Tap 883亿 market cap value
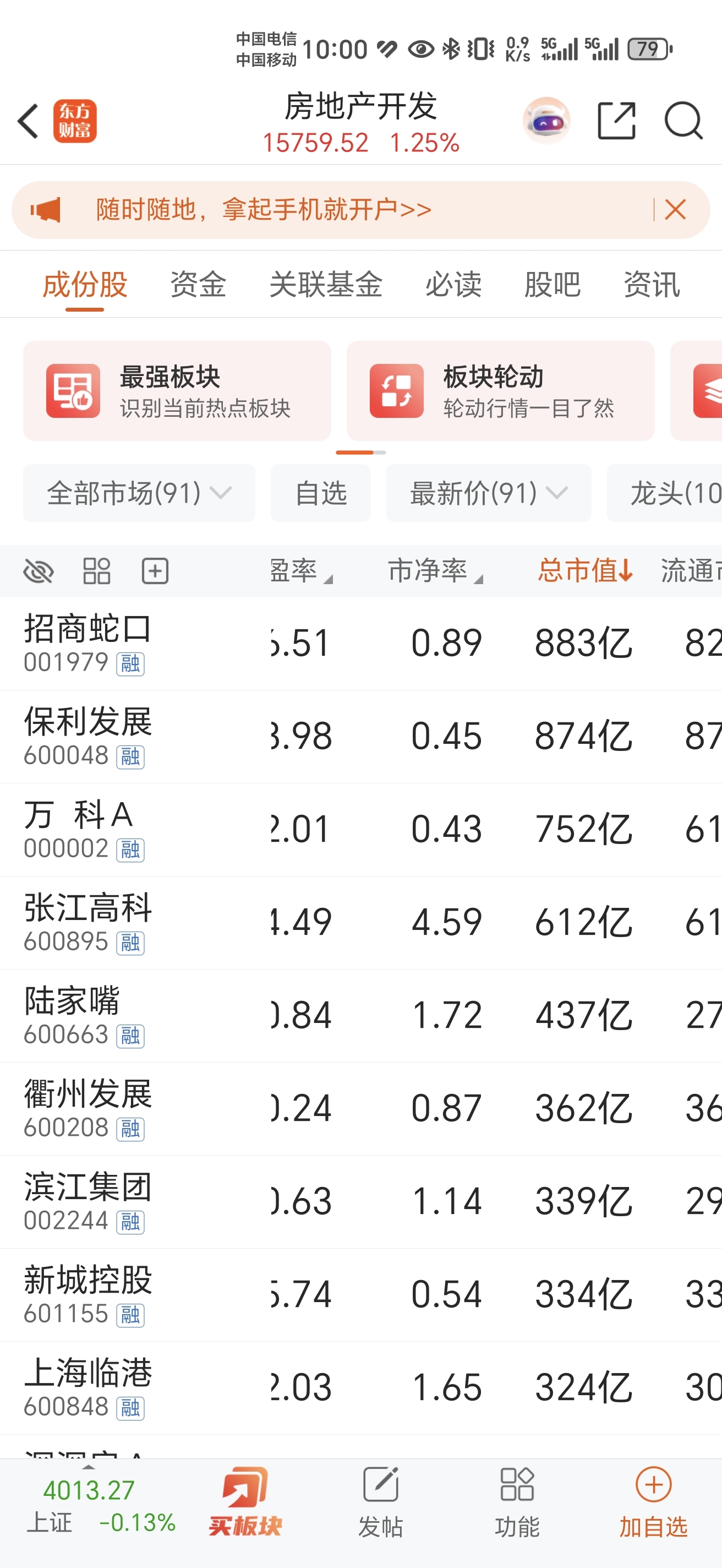The height and width of the screenshot is (1568, 722). (x=584, y=644)
